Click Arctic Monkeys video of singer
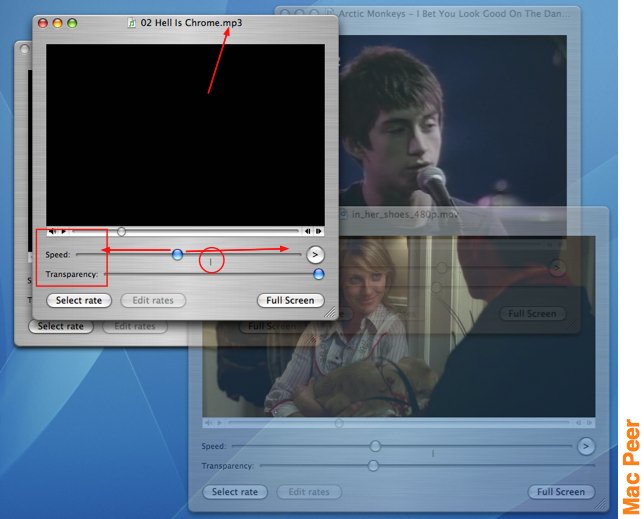This screenshot has height=519, width=644. (x=453, y=120)
